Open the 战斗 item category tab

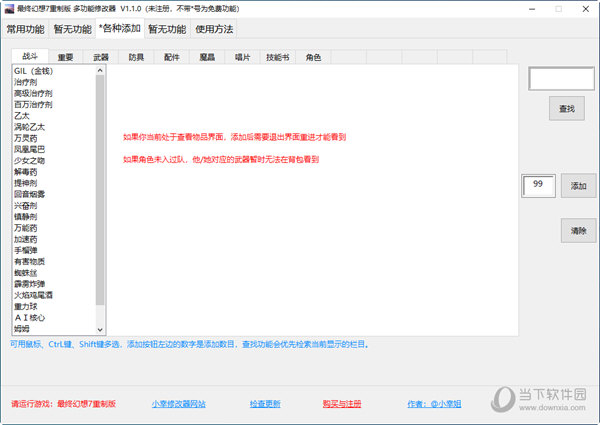click(x=30, y=56)
